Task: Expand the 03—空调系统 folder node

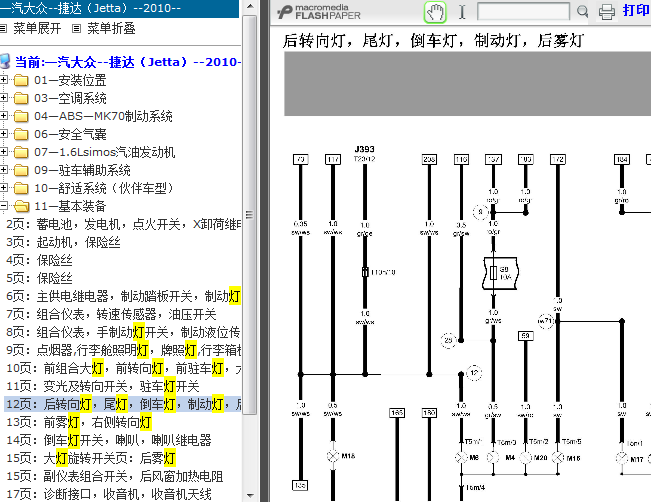Action: pyautogui.click(x=3, y=98)
